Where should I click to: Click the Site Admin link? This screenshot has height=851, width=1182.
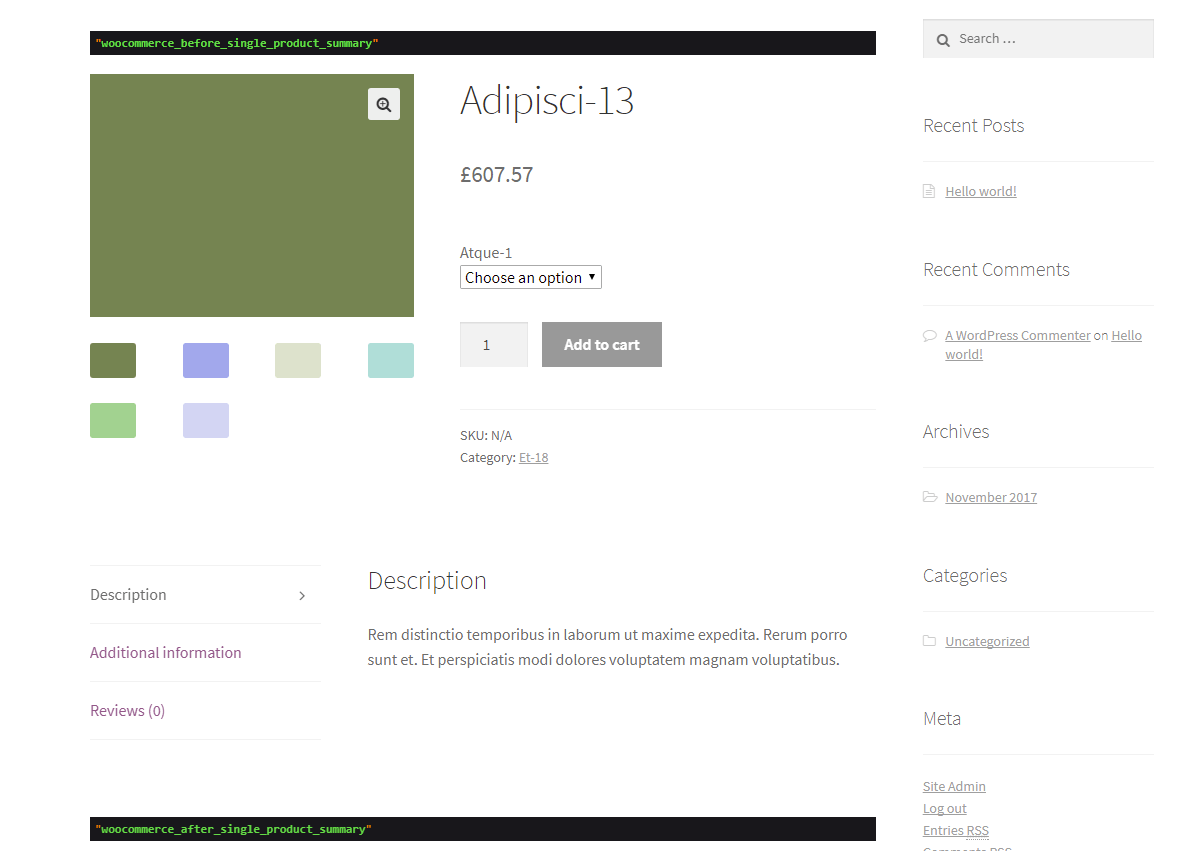pos(954,786)
